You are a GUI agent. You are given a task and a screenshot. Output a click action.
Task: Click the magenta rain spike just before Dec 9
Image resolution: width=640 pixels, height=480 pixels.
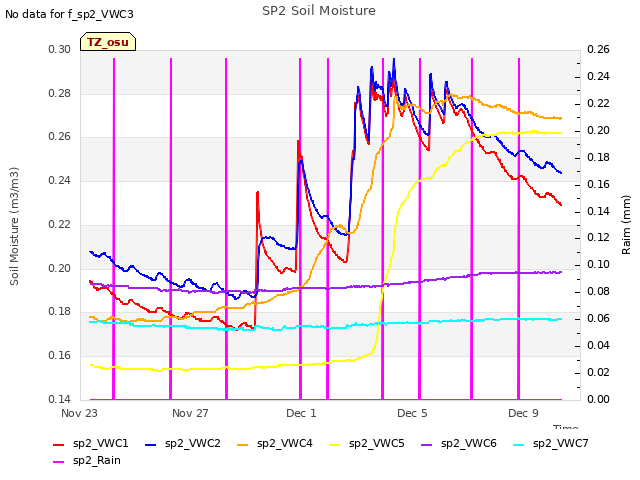(x=519, y=229)
